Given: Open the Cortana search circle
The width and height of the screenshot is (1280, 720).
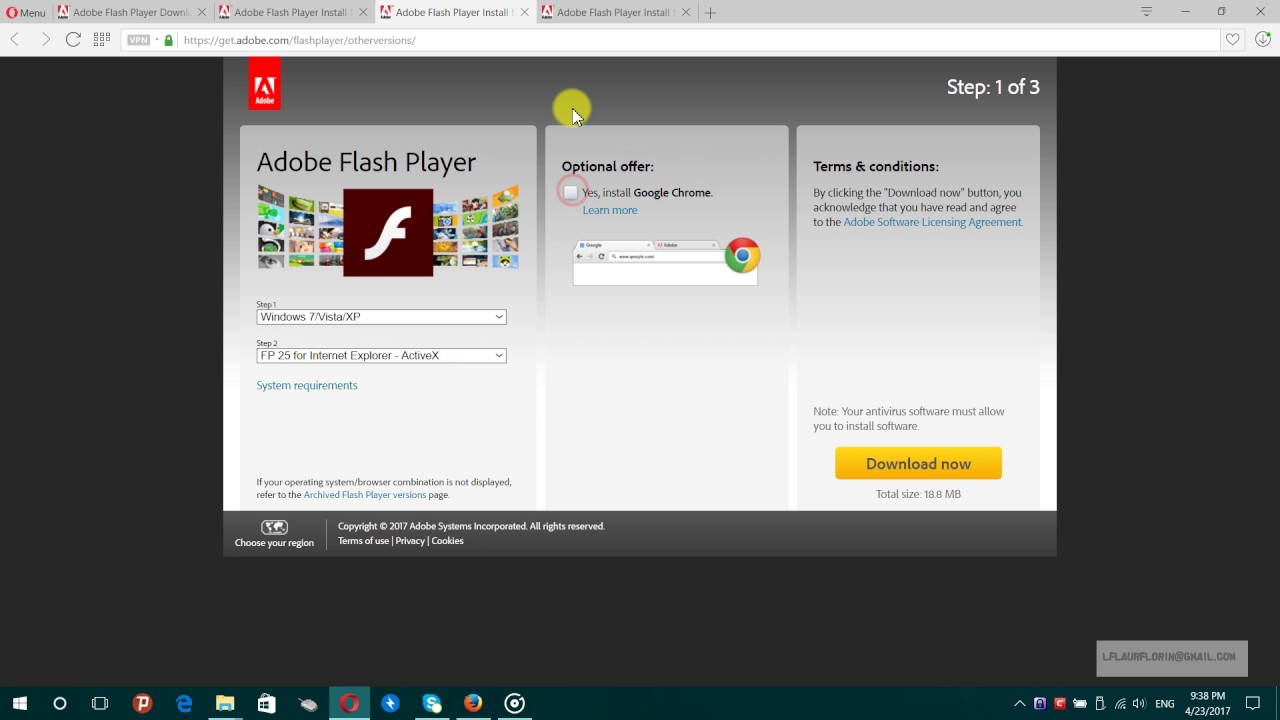Looking at the screenshot, I should 60,703.
